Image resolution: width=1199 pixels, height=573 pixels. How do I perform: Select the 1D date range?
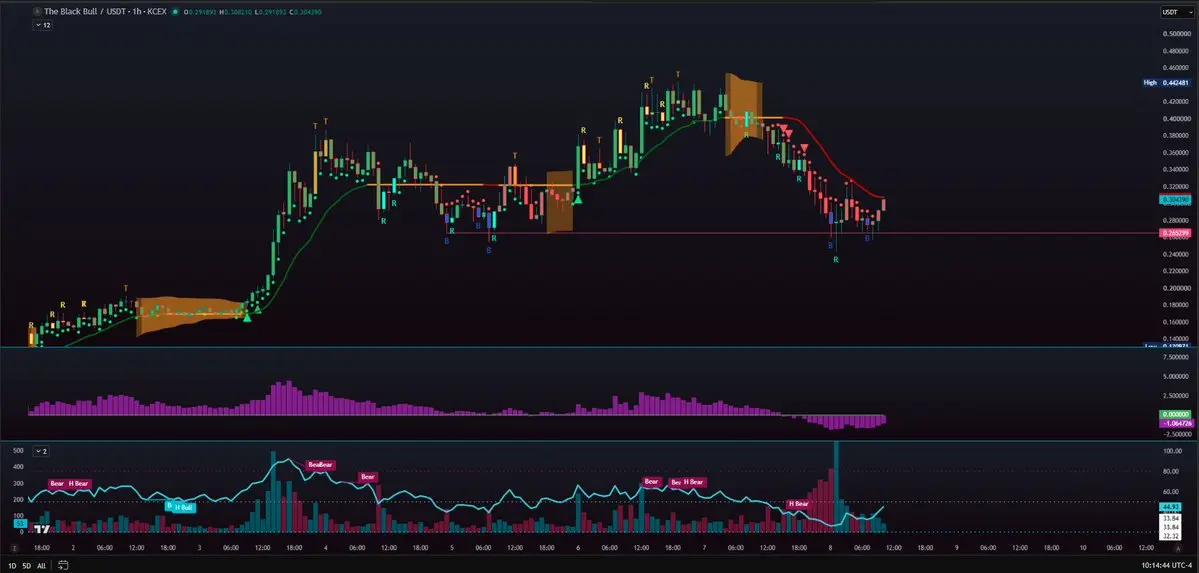click(14, 565)
